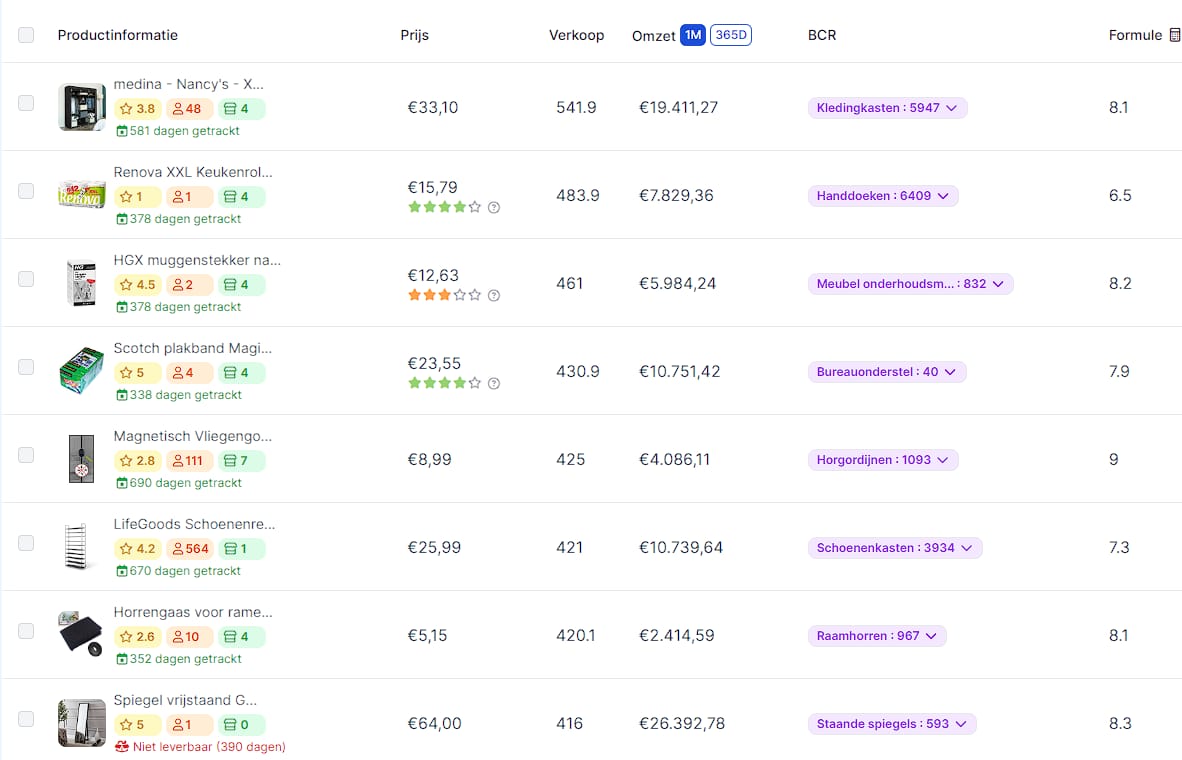Toggle the select-all checkbox in the header
This screenshot has width=1182, height=760.
pyautogui.click(x=26, y=35)
